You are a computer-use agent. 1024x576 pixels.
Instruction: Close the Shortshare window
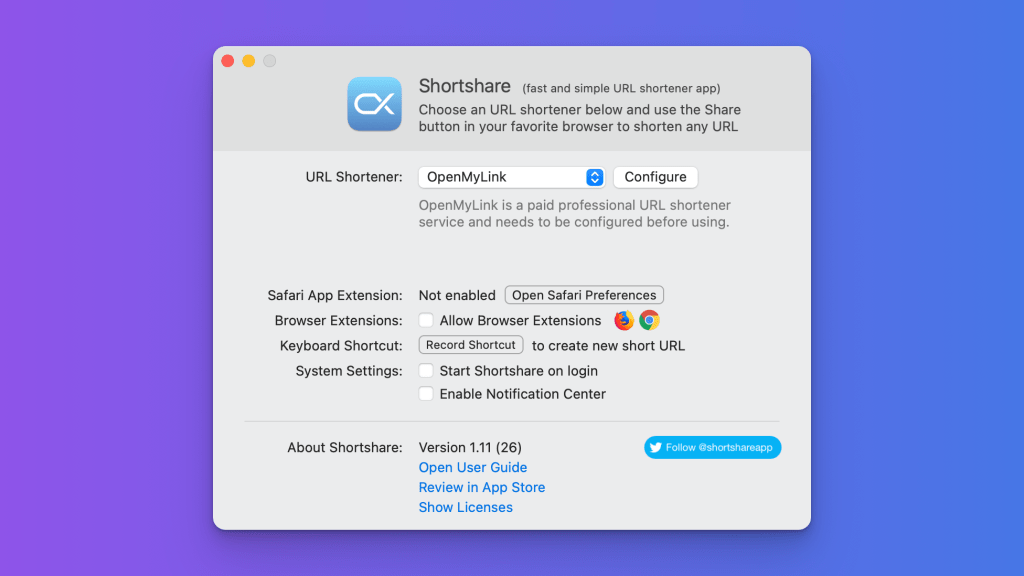click(228, 61)
